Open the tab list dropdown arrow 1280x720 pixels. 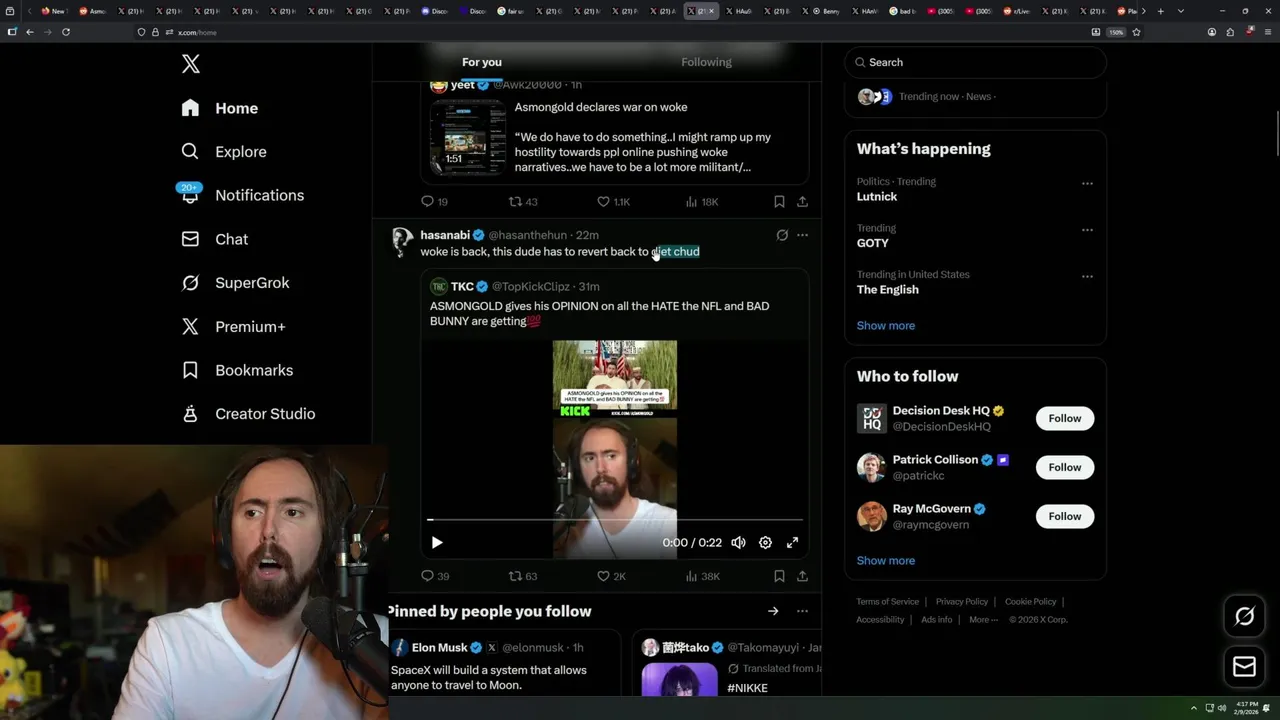pos(1182,11)
